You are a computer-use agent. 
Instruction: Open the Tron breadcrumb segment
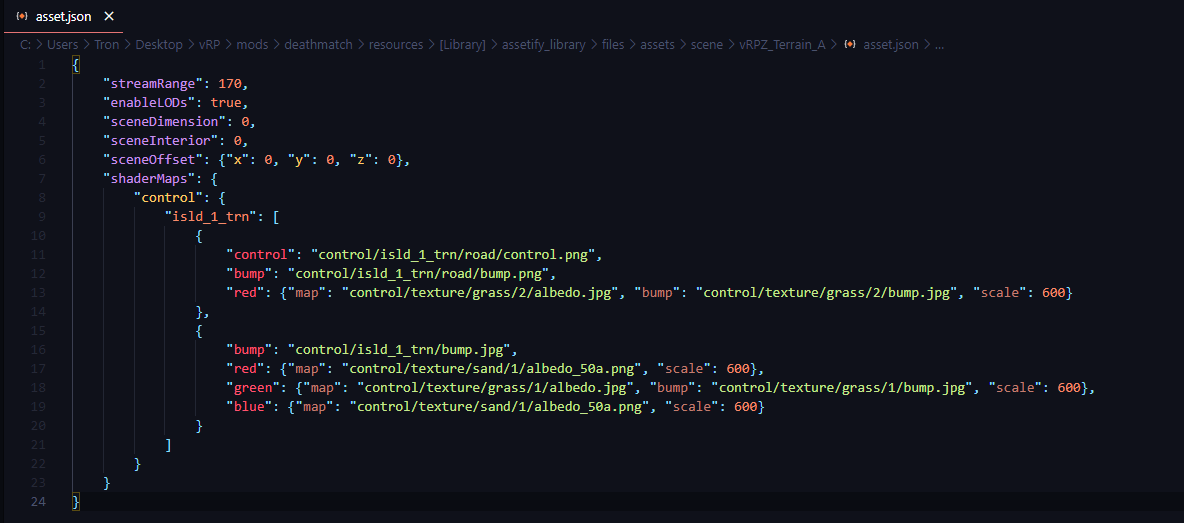pyautogui.click(x=107, y=45)
